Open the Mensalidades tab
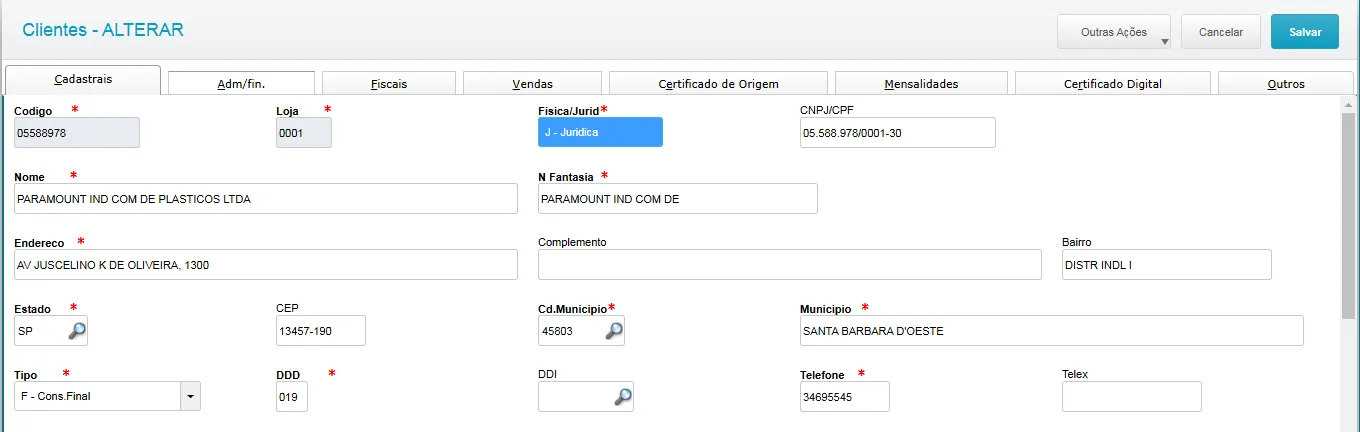Screen dimensions: 1360x432 (921, 84)
